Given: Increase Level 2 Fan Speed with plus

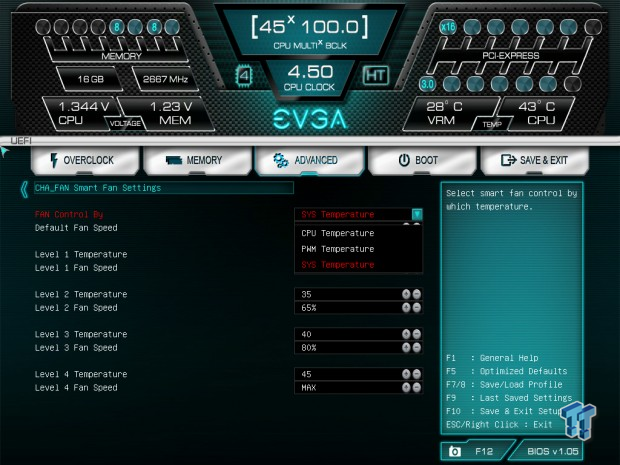Looking at the screenshot, I should (x=406, y=308).
